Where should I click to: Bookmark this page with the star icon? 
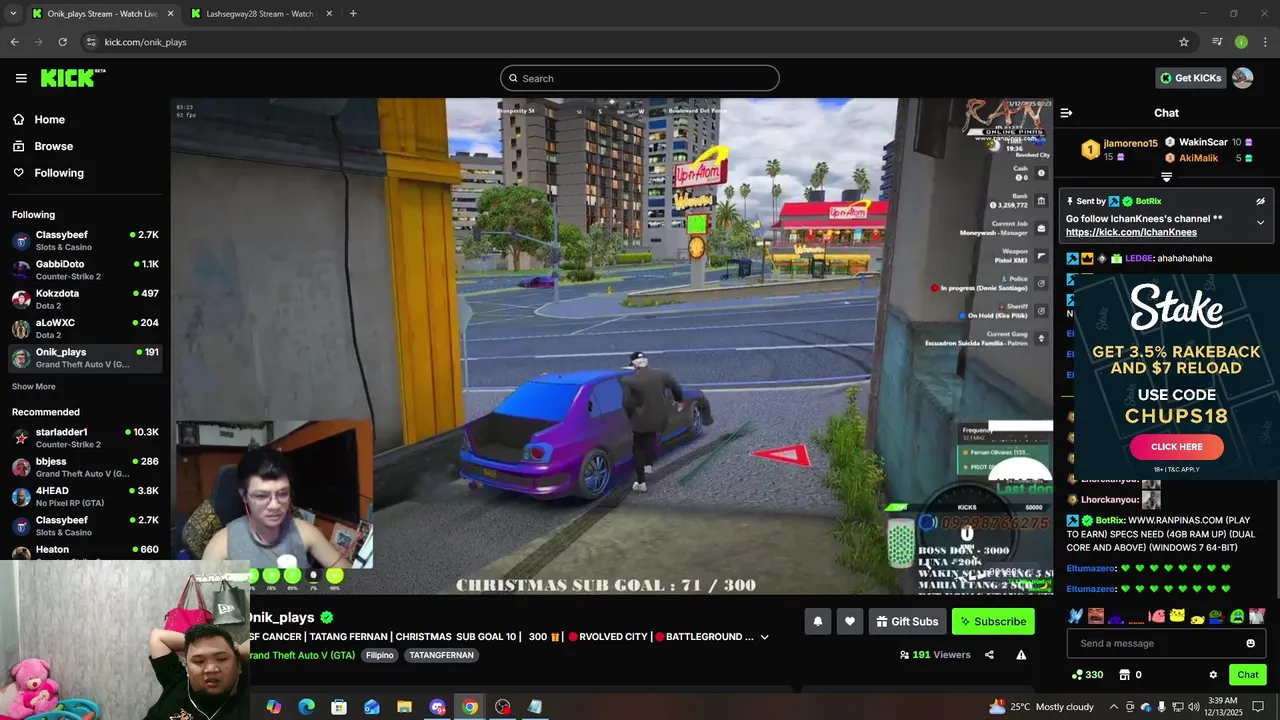point(1184,42)
